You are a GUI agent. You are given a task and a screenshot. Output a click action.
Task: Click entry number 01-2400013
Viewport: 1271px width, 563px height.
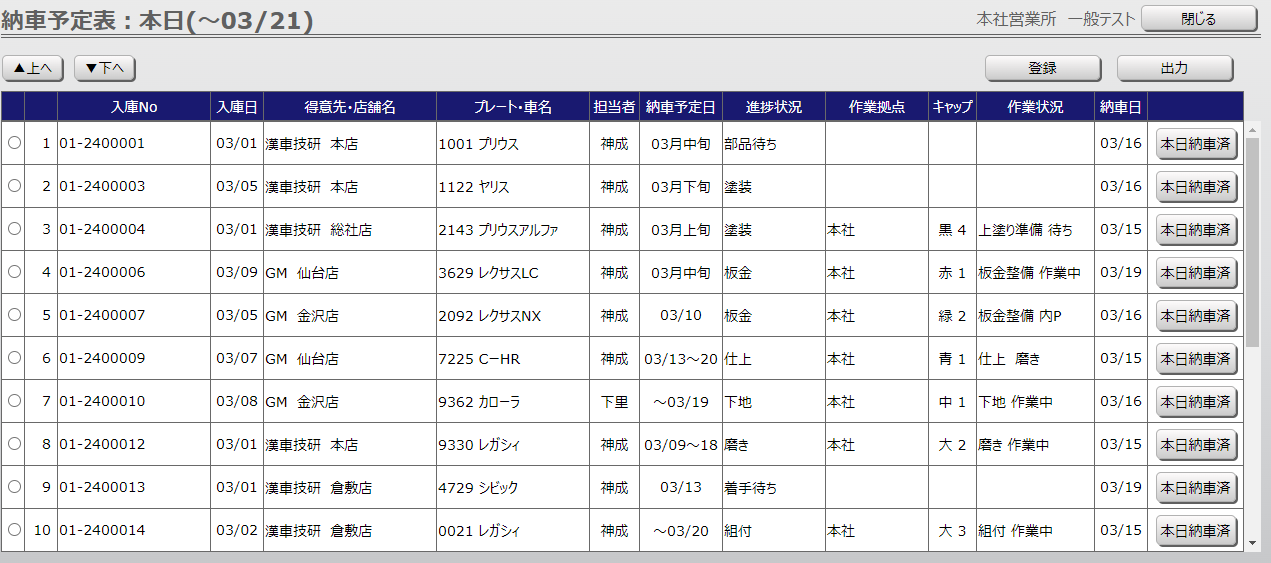click(x=102, y=487)
